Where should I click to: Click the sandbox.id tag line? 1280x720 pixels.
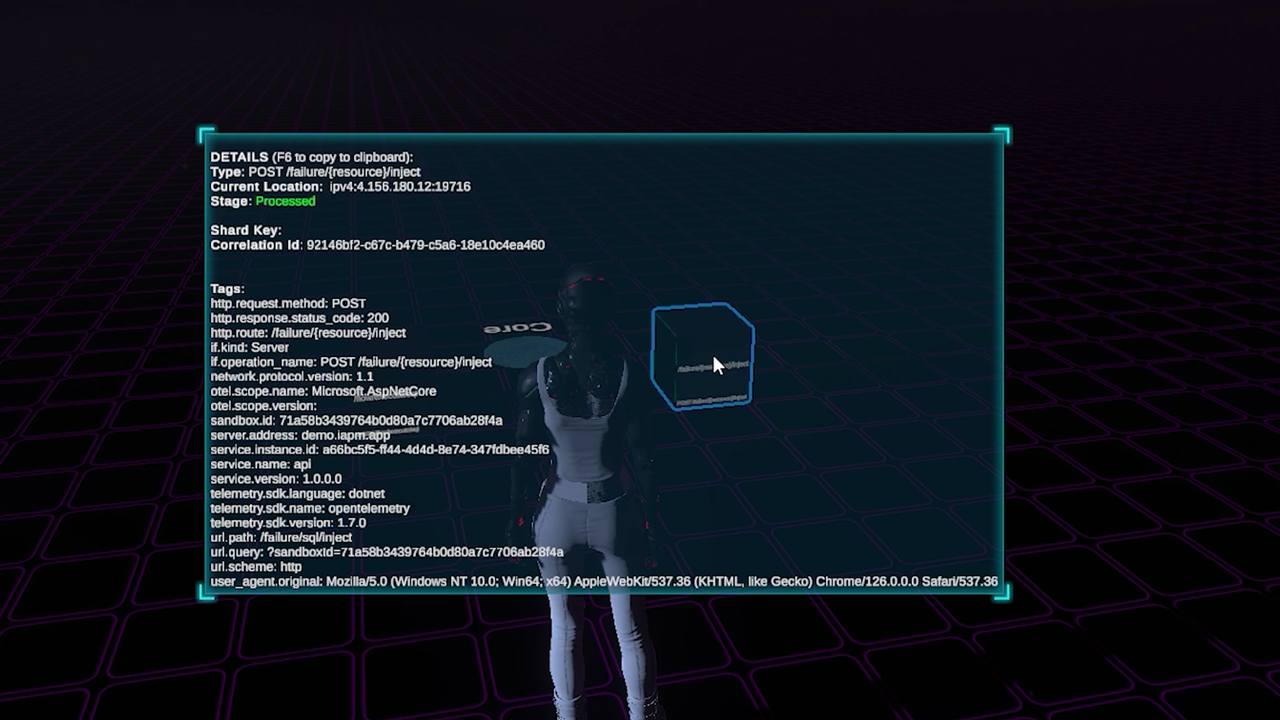[x=356, y=421]
